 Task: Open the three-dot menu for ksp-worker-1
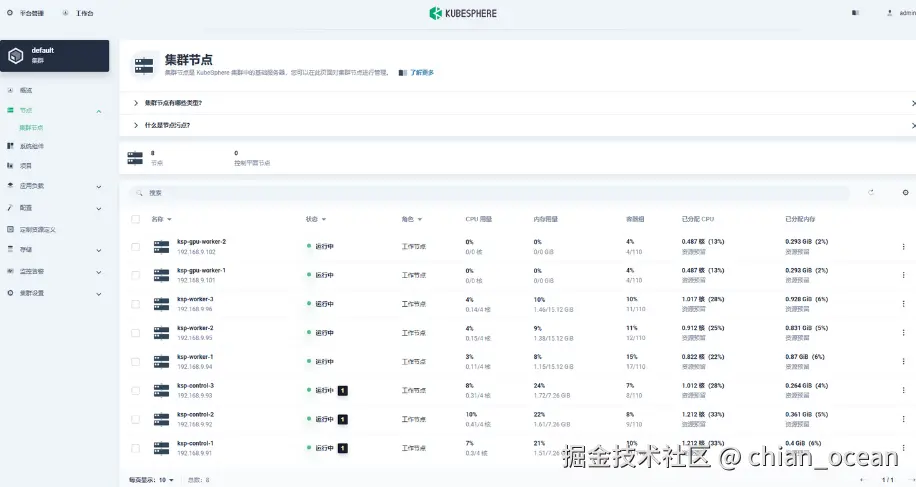(904, 361)
